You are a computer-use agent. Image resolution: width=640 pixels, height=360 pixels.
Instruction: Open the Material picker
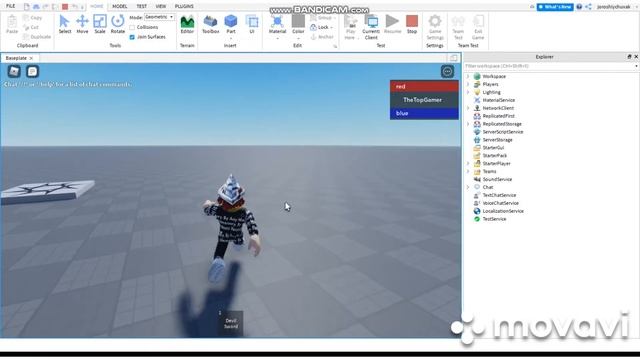[x=277, y=24]
